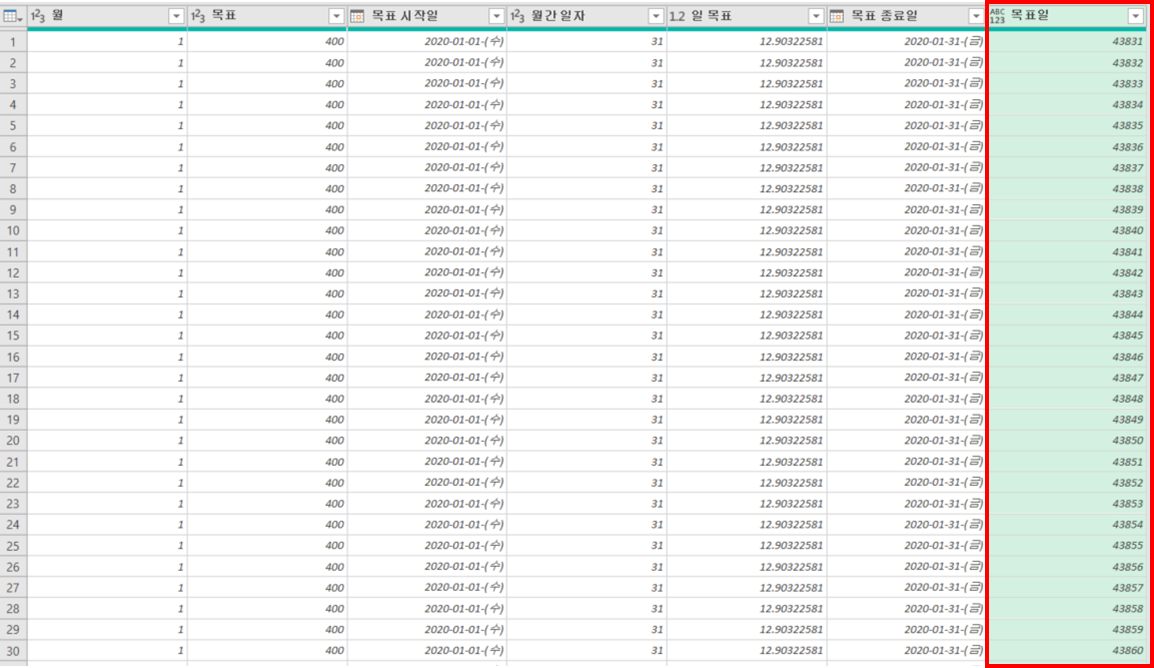Select the 목표 시작일 column header

pos(427,16)
